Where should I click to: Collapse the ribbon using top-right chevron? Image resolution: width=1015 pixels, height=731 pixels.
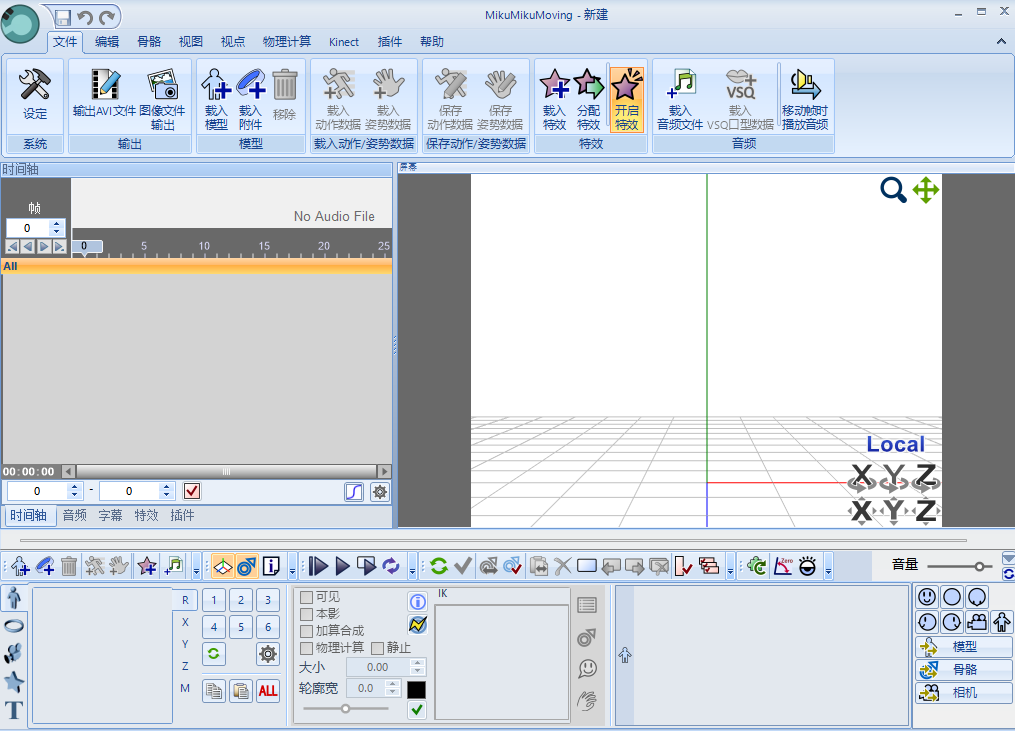(x=1001, y=42)
